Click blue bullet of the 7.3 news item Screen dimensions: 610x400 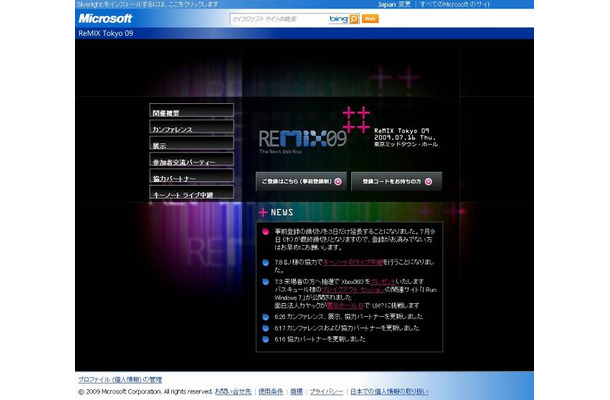click(265, 281)
